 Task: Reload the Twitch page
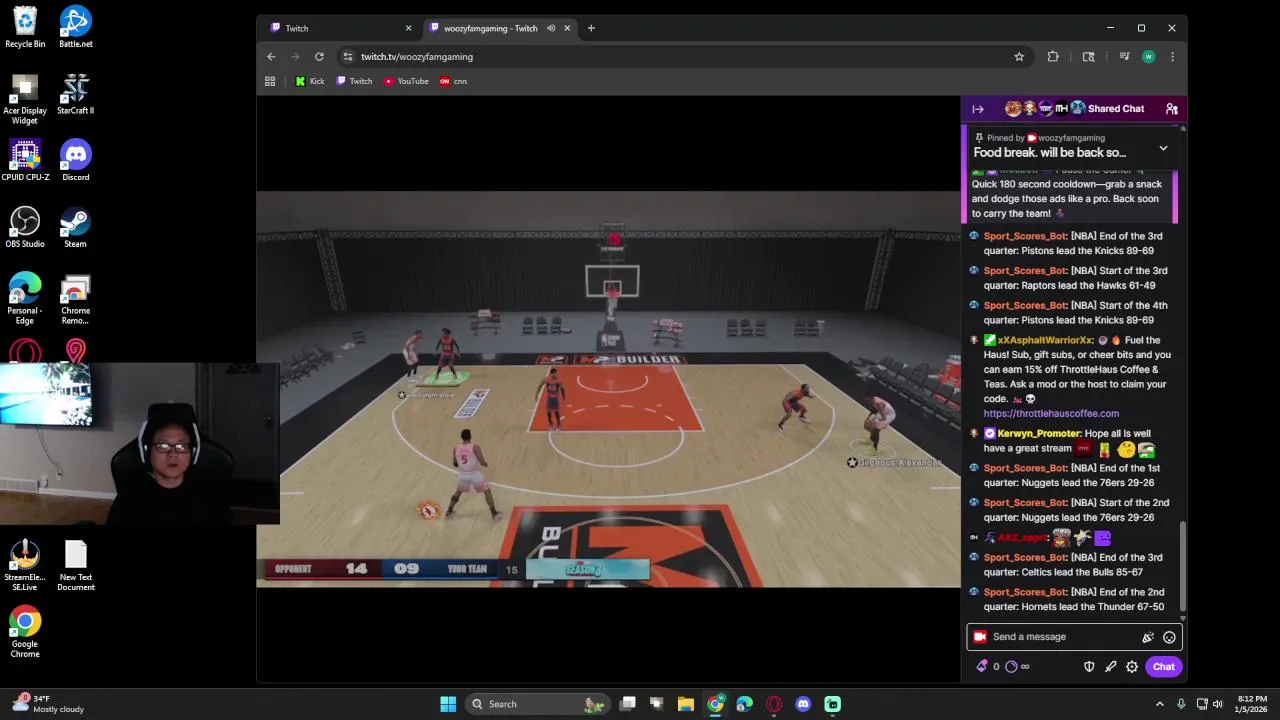point(319,57)
